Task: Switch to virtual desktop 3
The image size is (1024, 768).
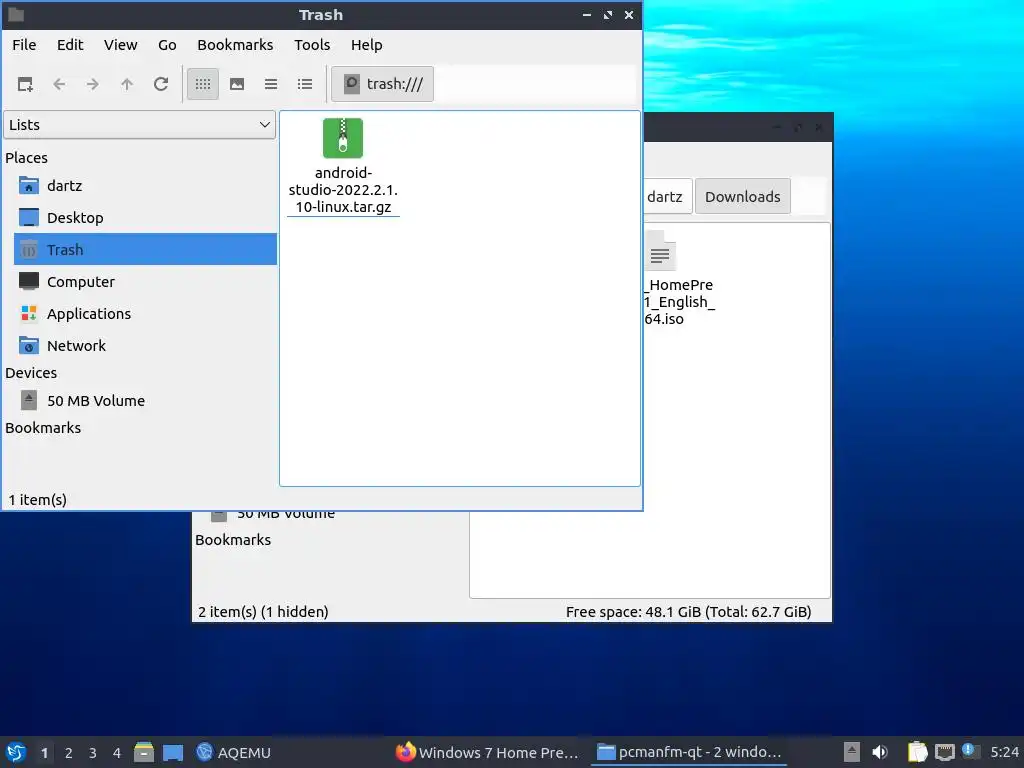Action: pos(93,753)
